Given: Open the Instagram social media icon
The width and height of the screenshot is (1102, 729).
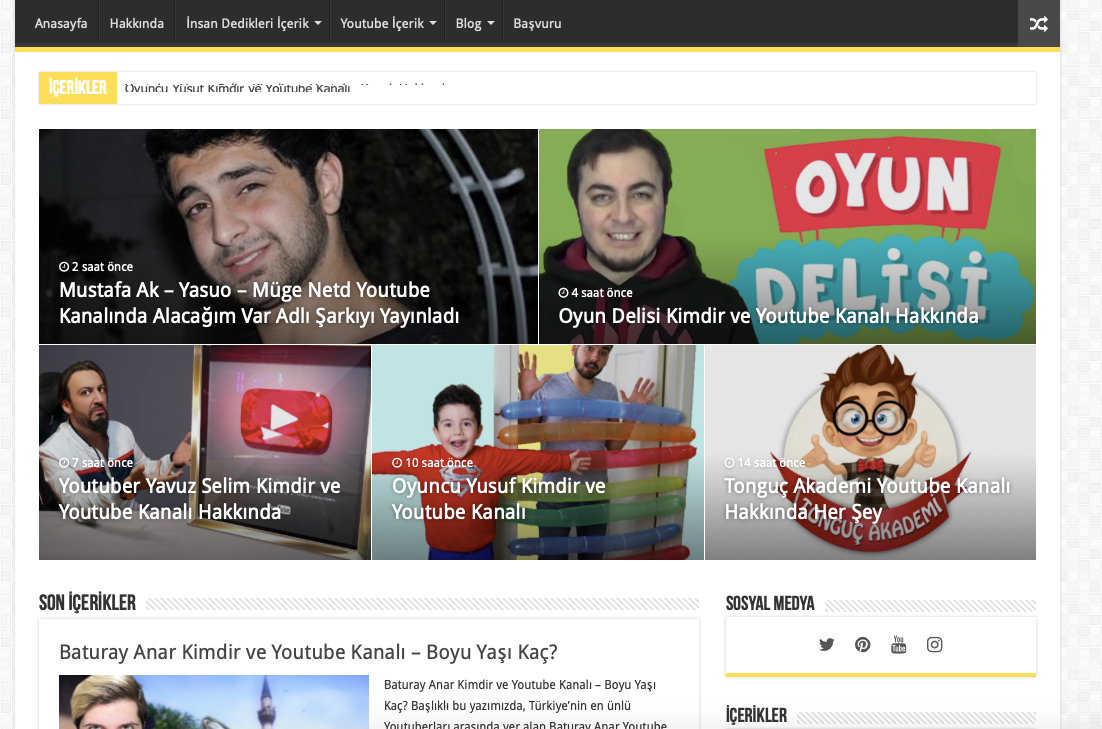Looking at the screenshot, I should click(934, 645).
